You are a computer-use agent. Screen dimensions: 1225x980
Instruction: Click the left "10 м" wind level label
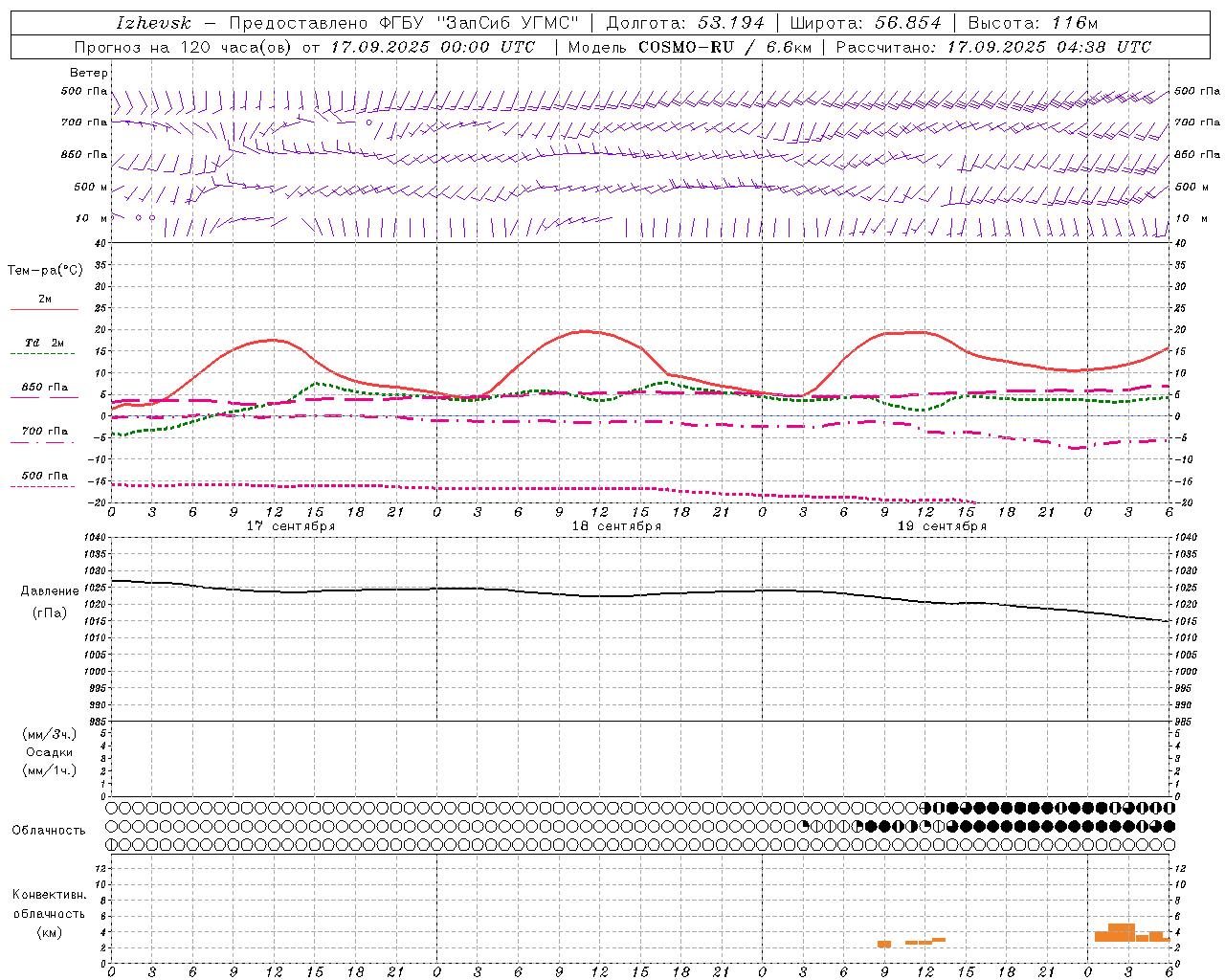[x=91, y=218]
